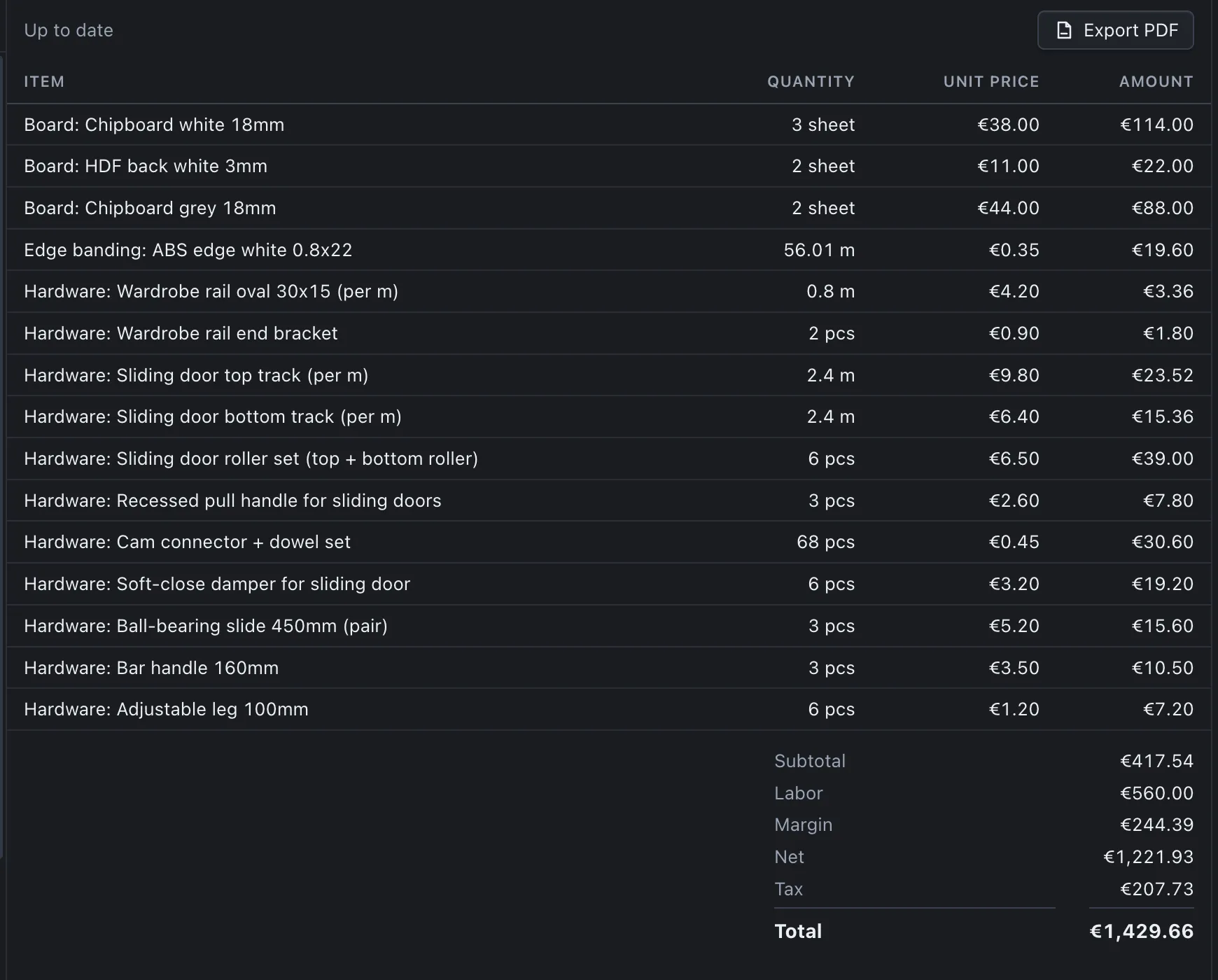1218x980 pixels.
Task: Click "Hardware: Sliding door bottom track" item
Action: 213,416
